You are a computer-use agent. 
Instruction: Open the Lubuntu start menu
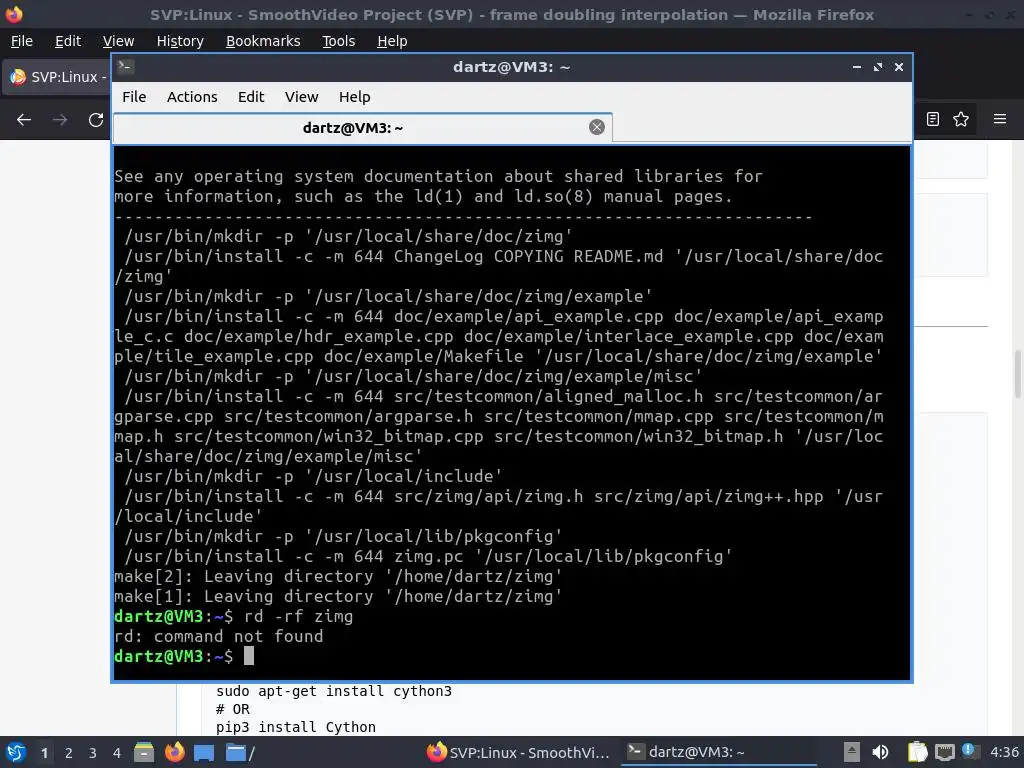[x=16, y=752]
